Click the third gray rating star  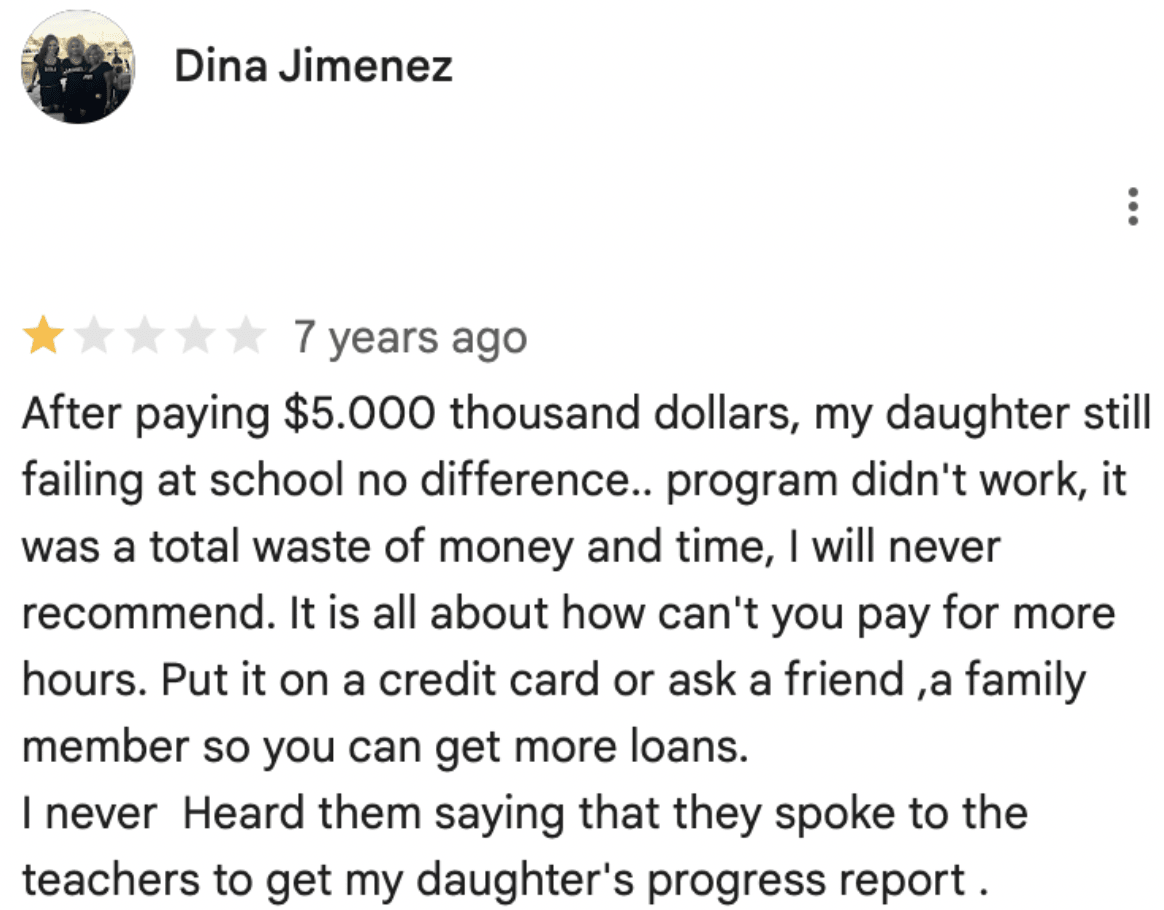145,338
